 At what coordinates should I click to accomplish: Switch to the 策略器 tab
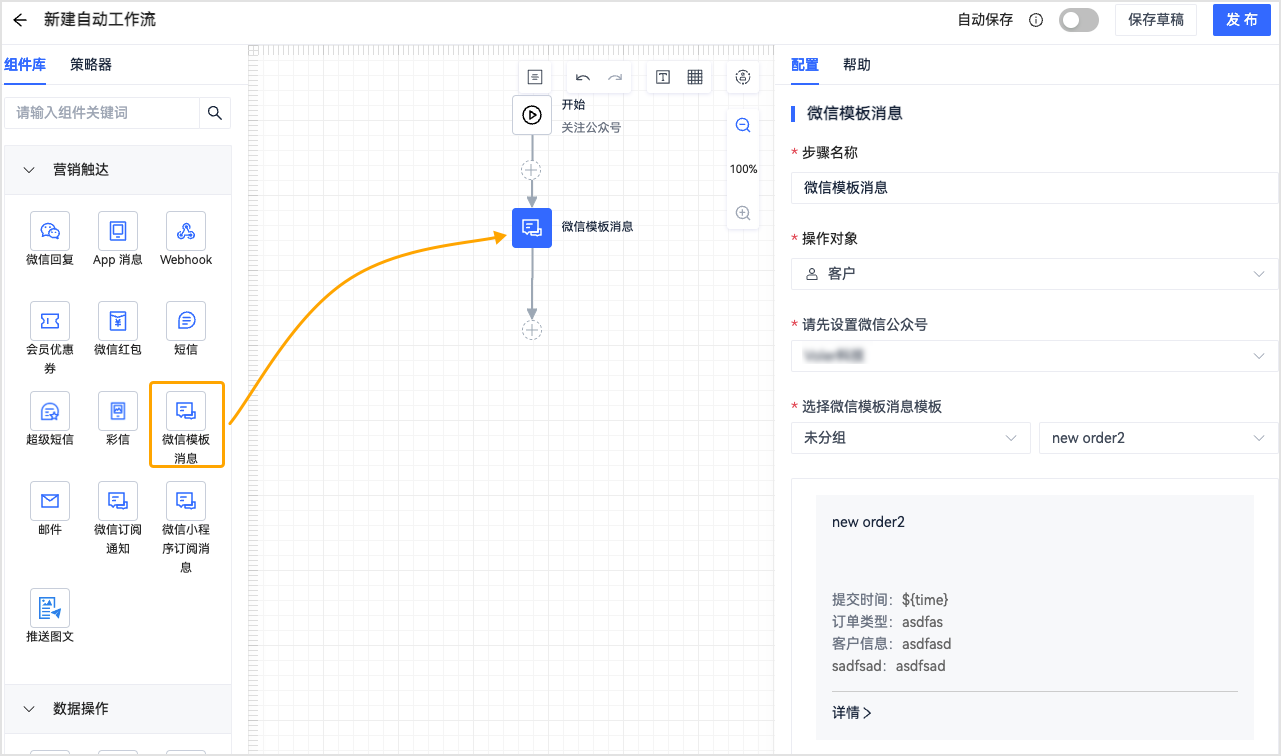[91, 65]
